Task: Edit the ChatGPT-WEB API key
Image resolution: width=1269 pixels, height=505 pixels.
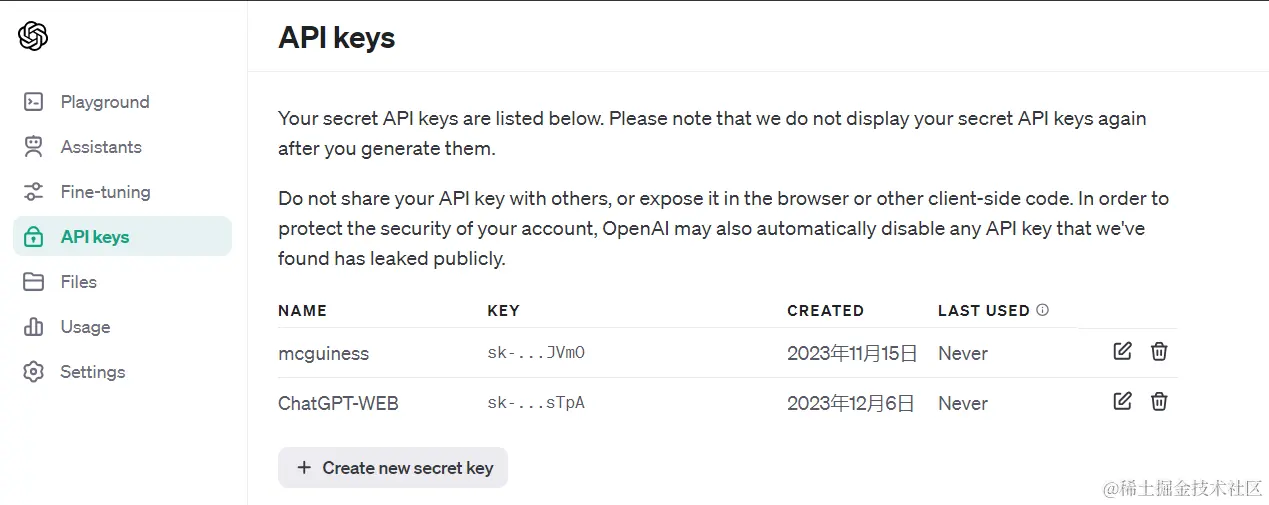Action: tap(1122, 401)
